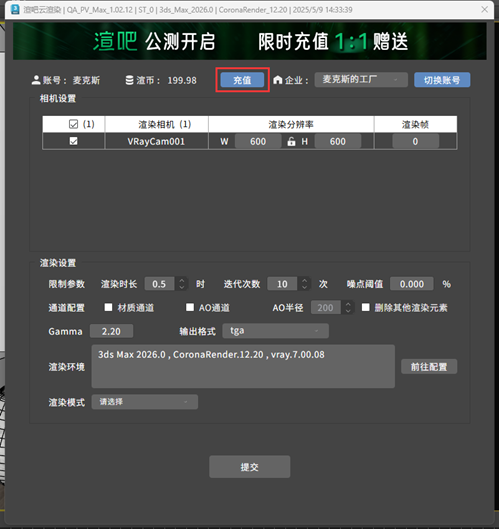This screenshot has width=499, height=529.
Task: Click the 迭代次数 10 field
Action: [x=282, y=284]
